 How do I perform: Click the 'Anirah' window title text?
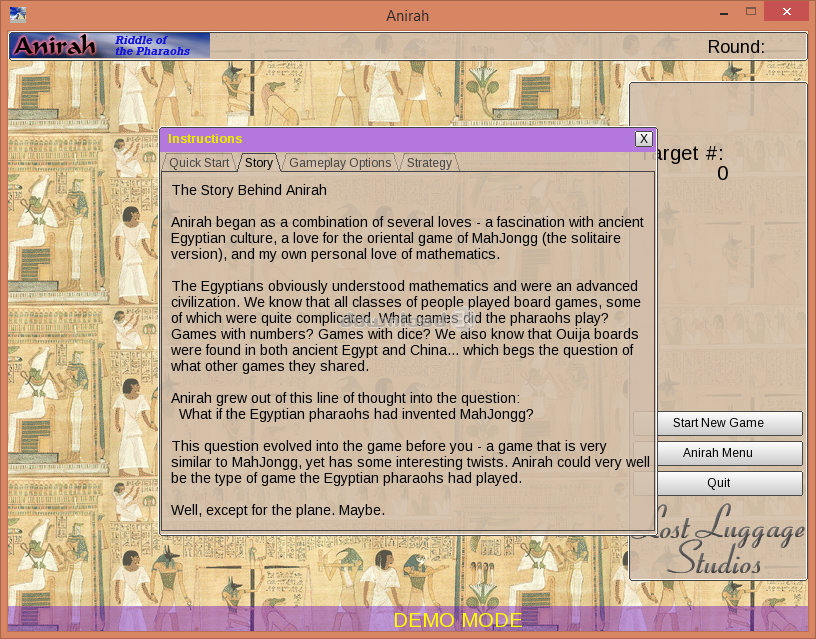pyautogui.click(x=407, y=16)
